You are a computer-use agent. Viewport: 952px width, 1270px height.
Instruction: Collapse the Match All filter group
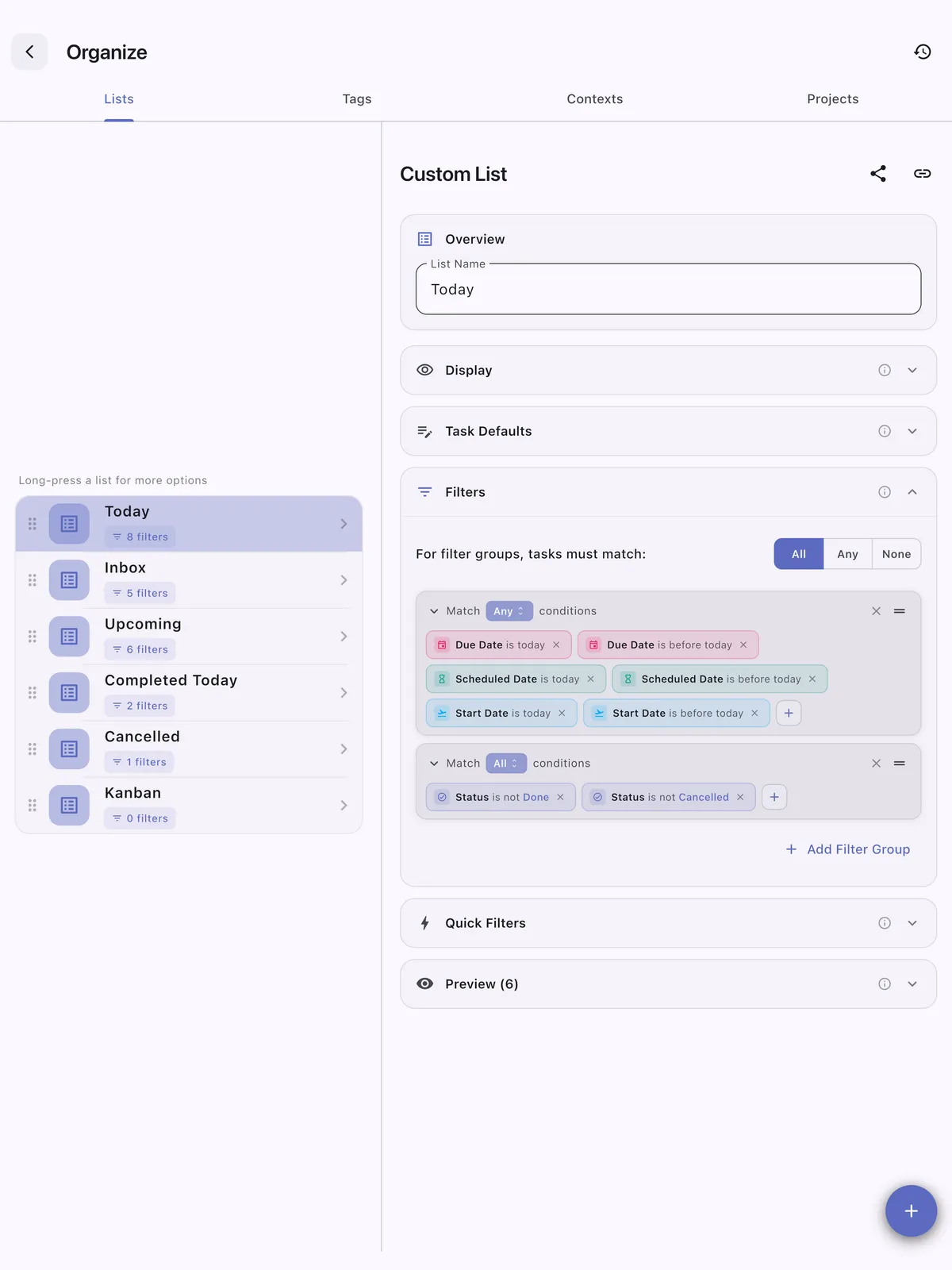(434, 764)
